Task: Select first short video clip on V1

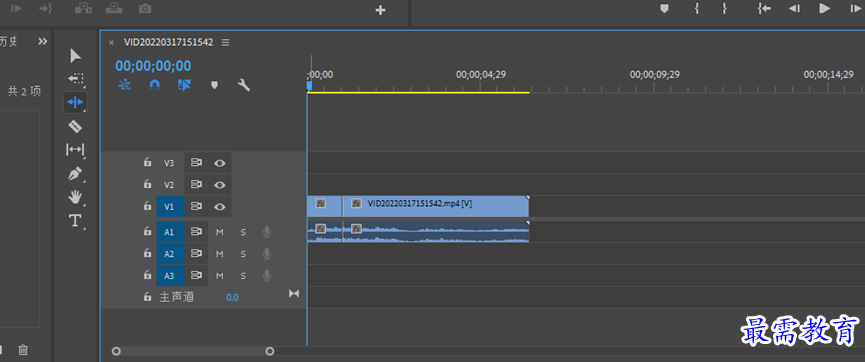Action: 324,206
